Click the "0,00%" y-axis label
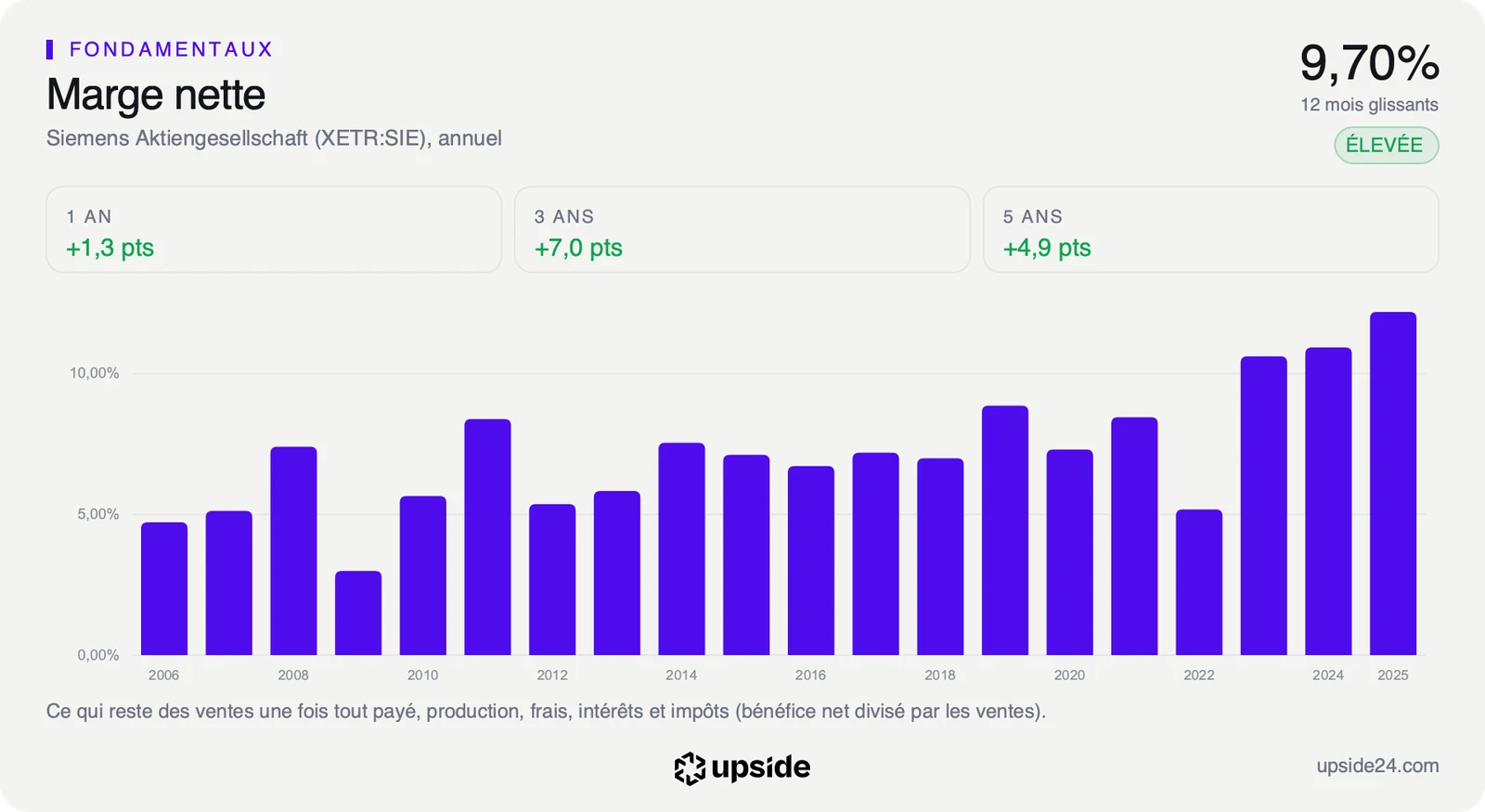The width and height of the screenshot is (1485, 812). [x=98, y=655]
